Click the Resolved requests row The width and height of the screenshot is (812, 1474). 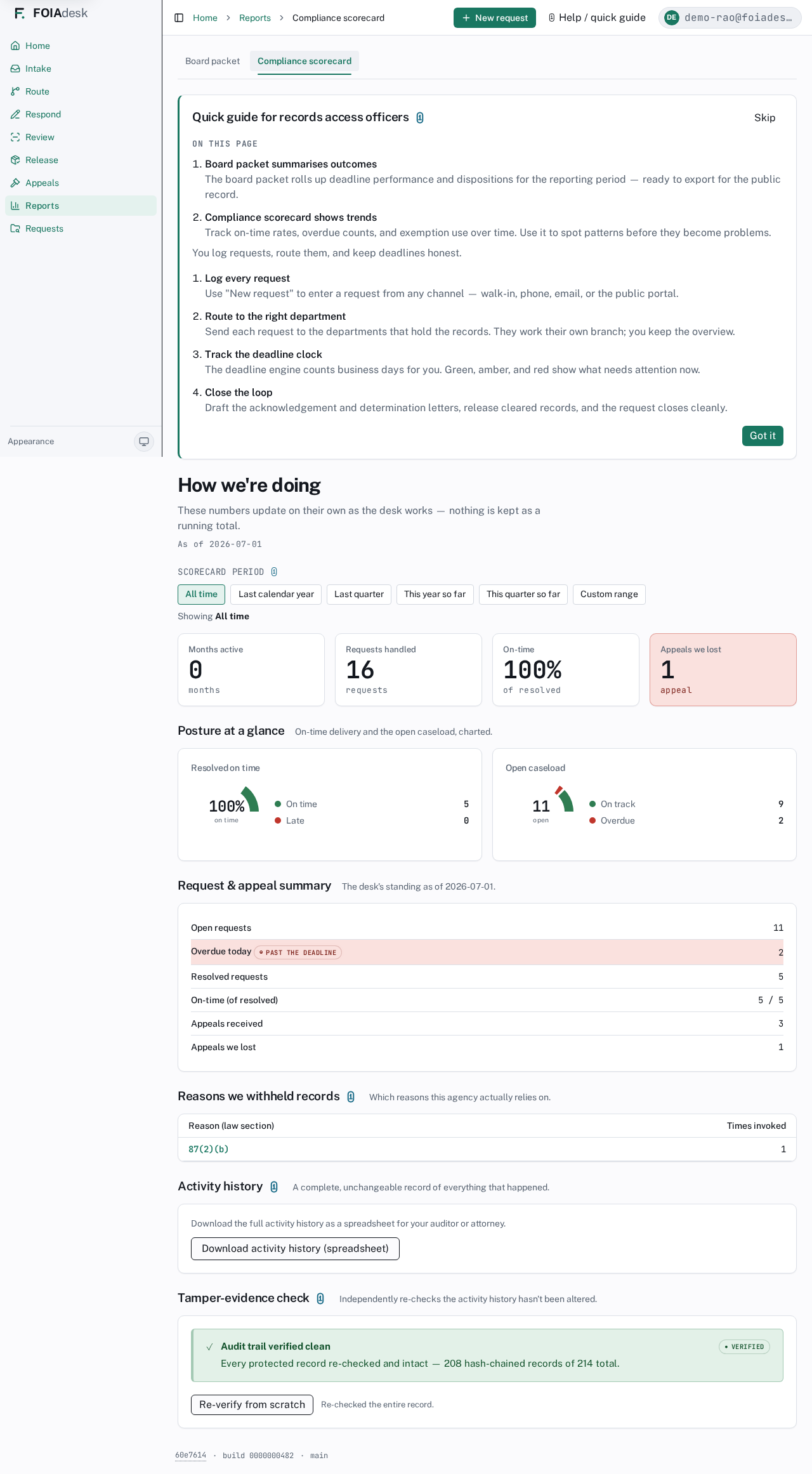click(487, 977)
